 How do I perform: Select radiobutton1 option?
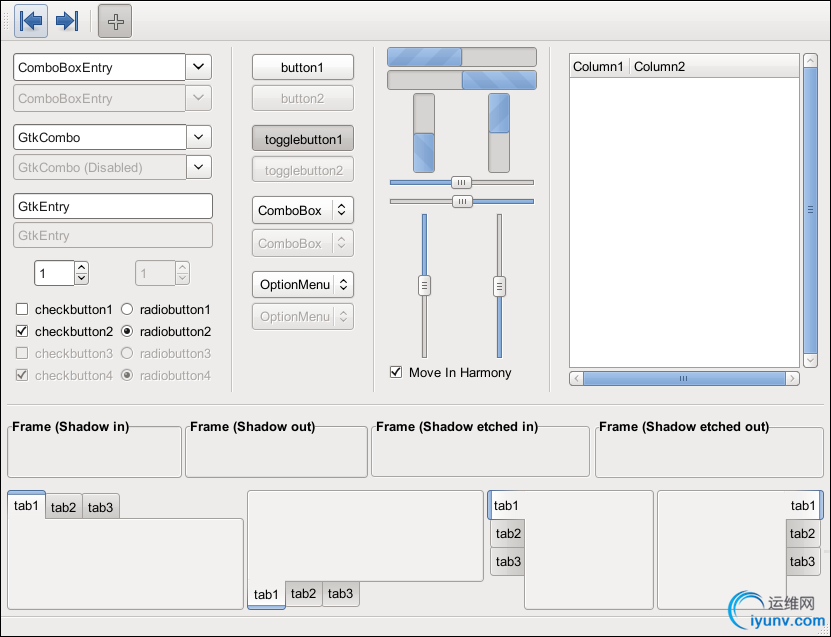[x=127, y=309]
